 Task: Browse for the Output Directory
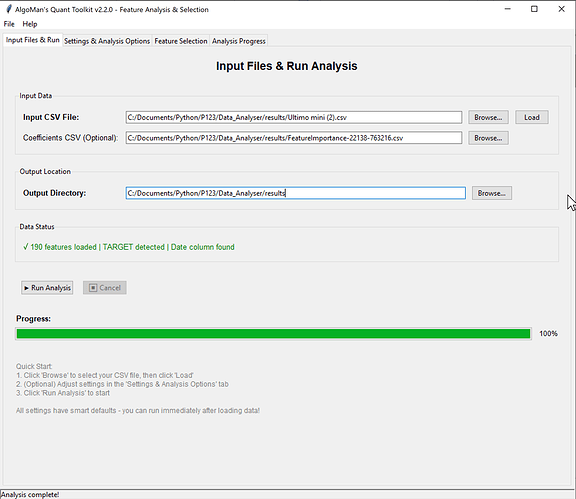(492, 193)
